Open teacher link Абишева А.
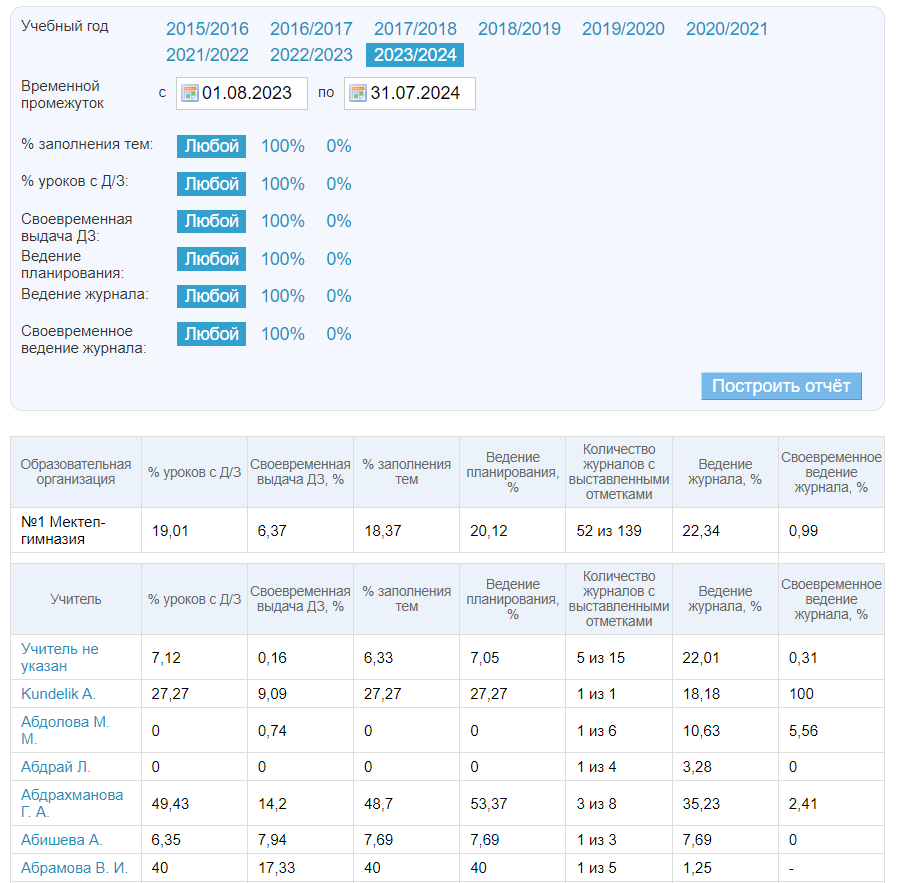 (x=61, y=840)
